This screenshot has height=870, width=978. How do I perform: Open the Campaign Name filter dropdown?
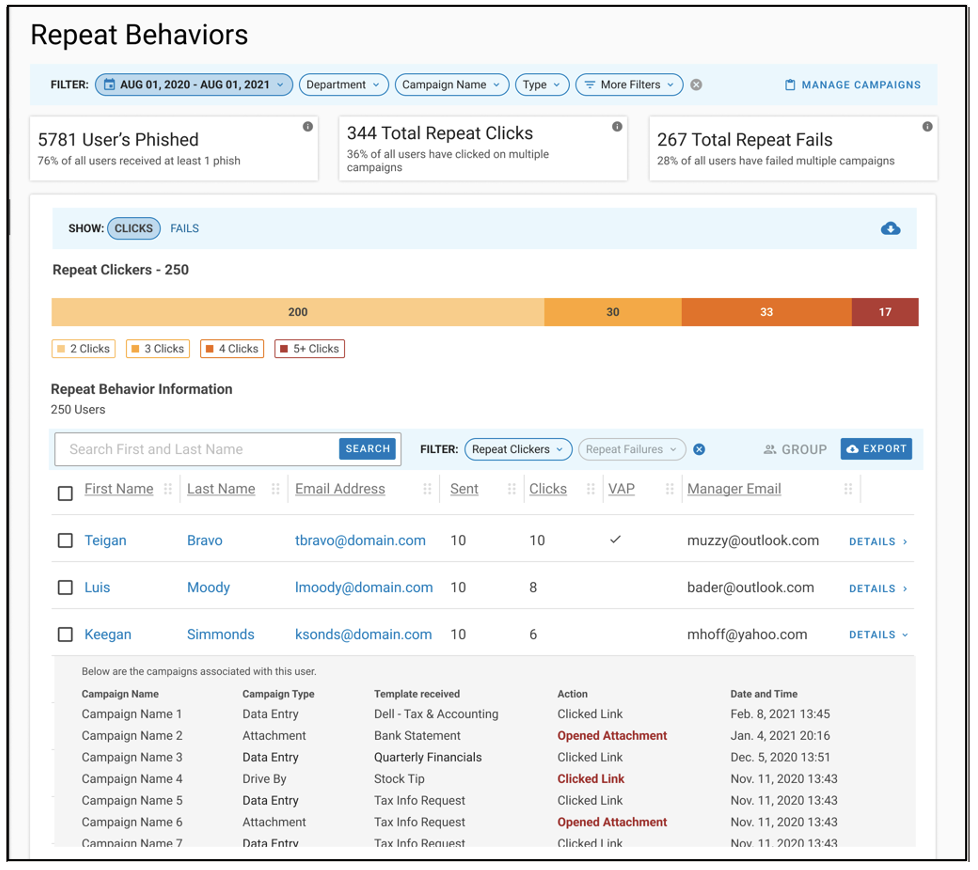pos(452,84)
